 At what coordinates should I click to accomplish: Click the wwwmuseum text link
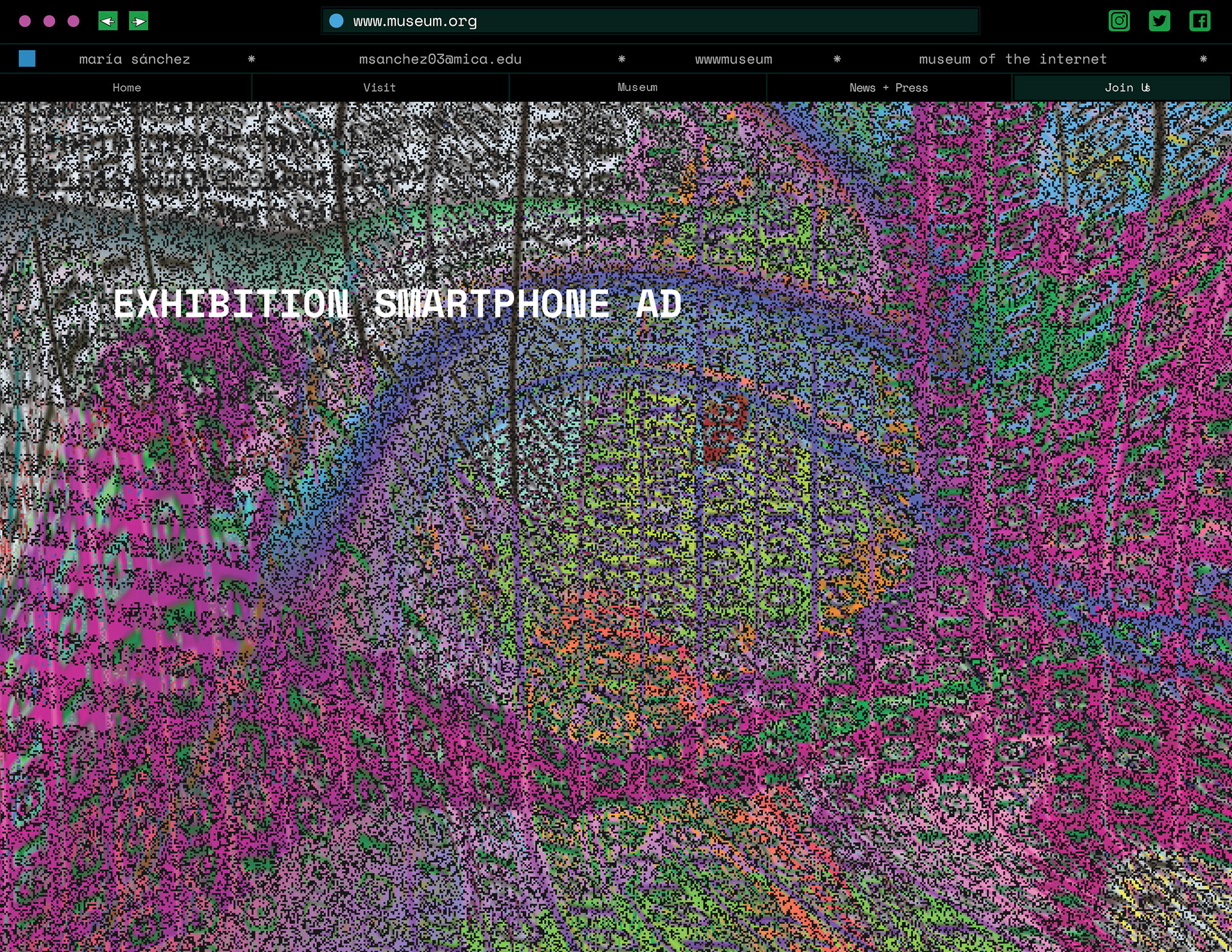point(733,60)
